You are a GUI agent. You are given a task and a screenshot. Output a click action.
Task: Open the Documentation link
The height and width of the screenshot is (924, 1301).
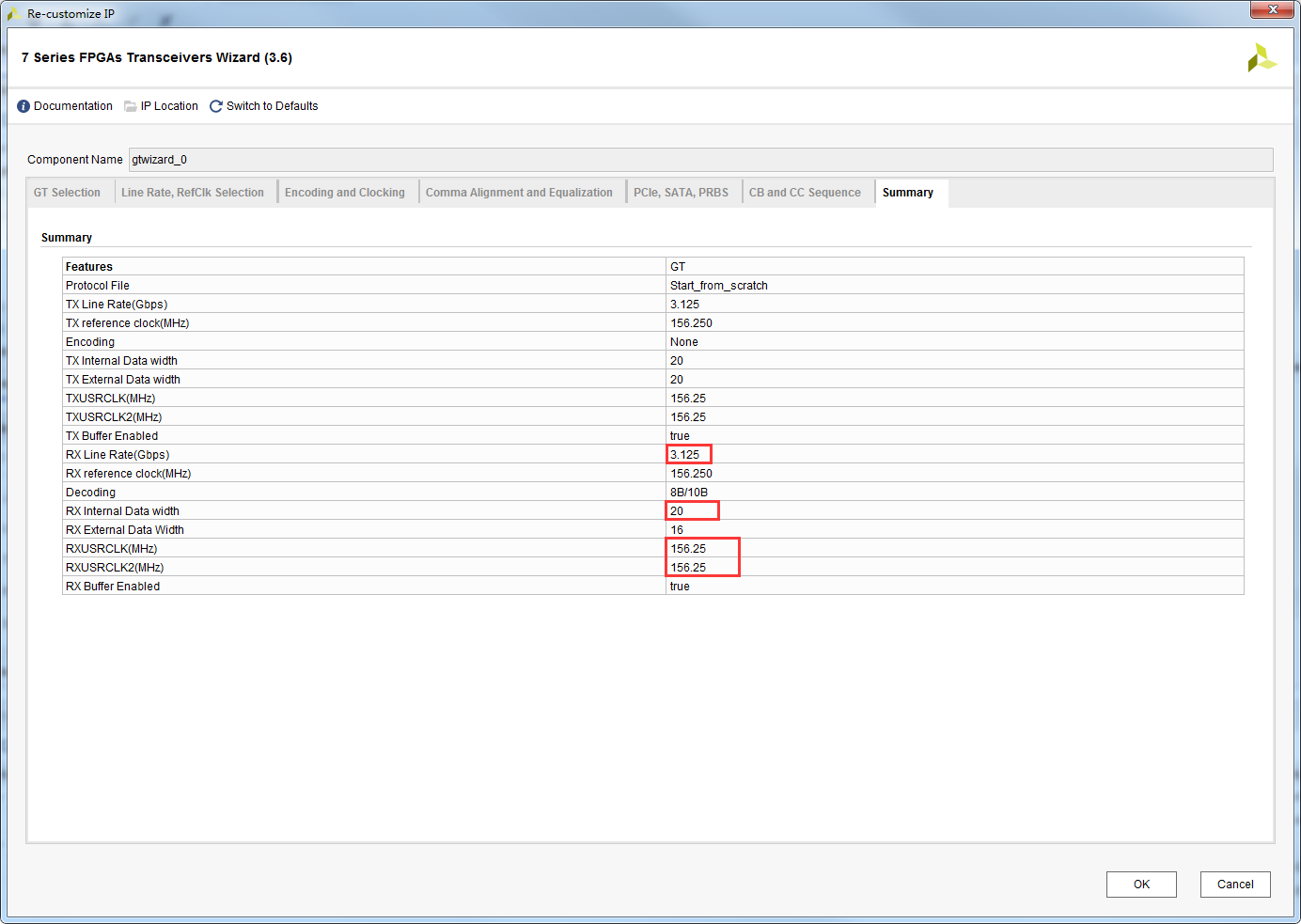[73, 106]
